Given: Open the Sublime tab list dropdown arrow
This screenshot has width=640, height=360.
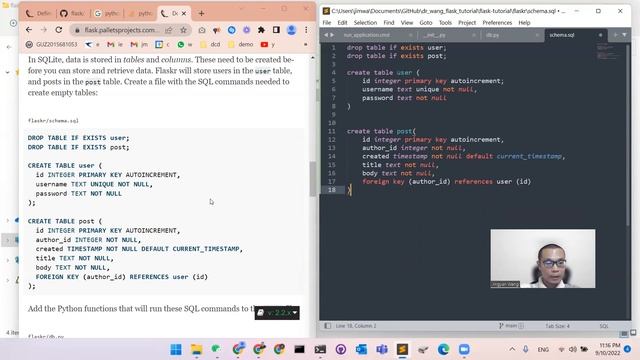Looking at the screenshot, I should coord(624,35).
